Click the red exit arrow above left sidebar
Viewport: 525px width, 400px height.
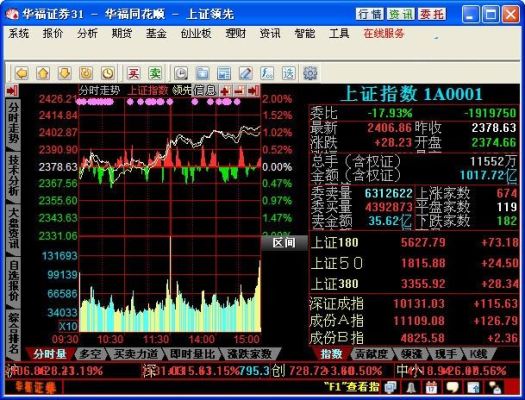(x=12, y=90)
